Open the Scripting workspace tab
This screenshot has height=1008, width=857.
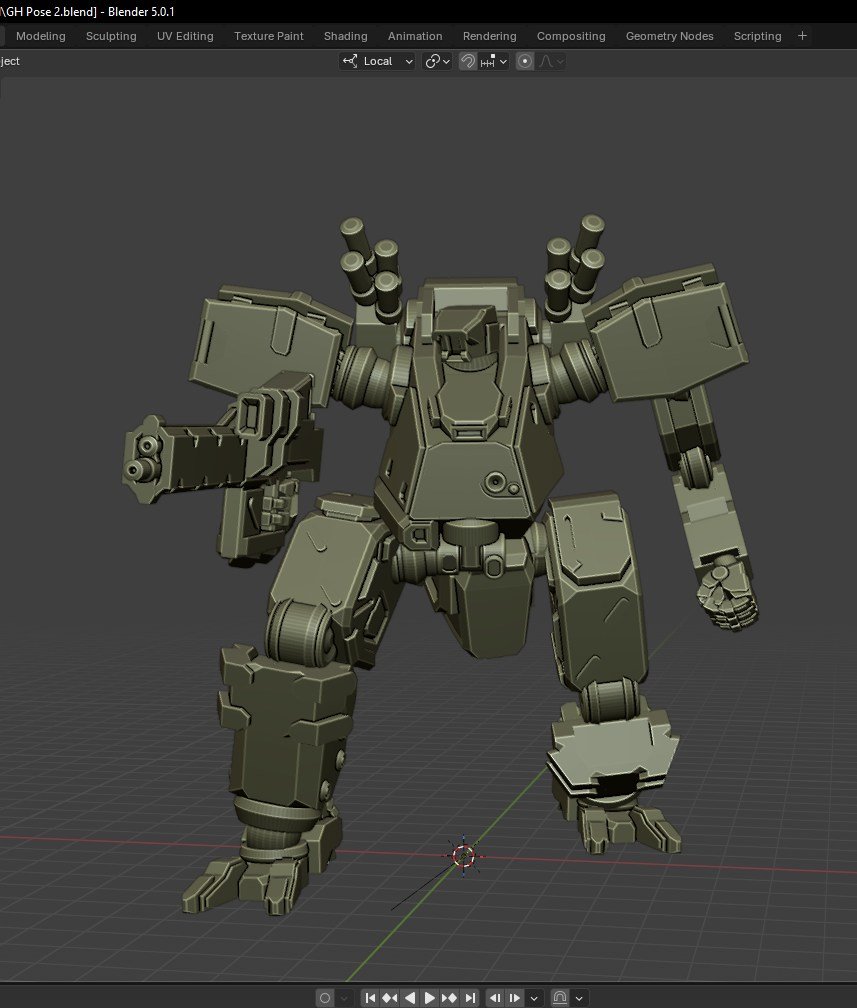pos(758,36)
